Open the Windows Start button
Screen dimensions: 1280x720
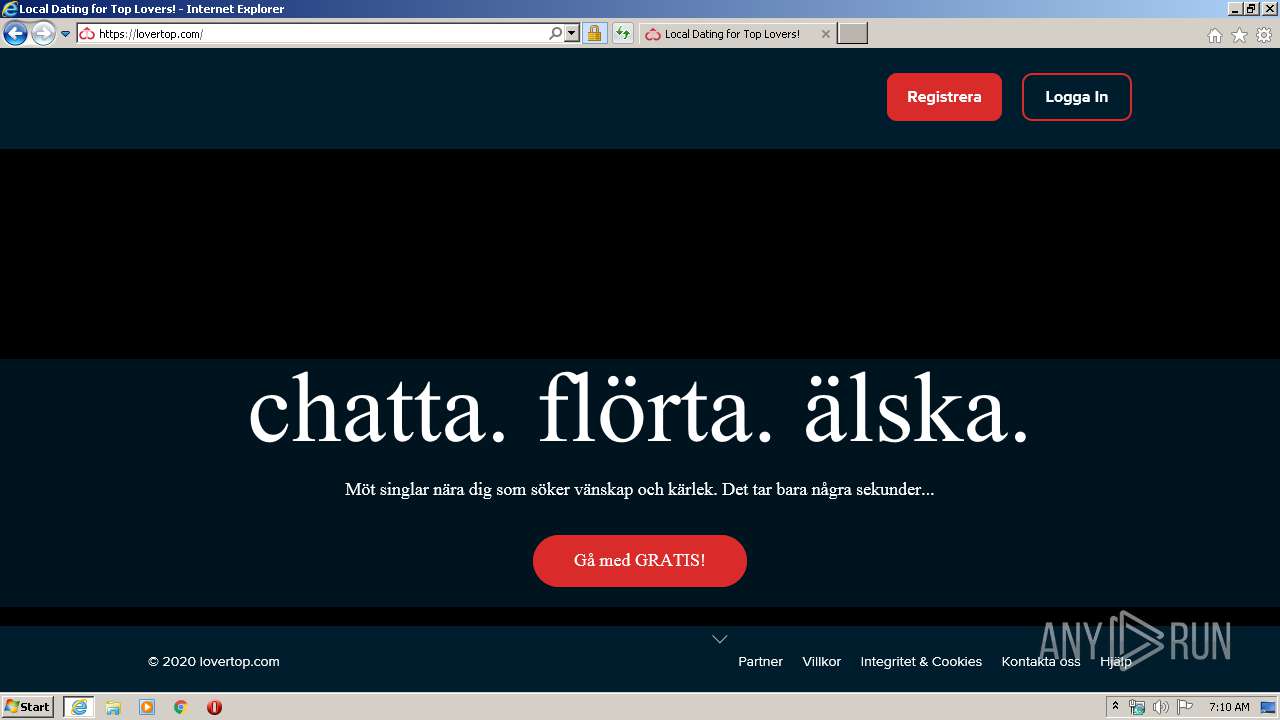click(x=28, y=707)
